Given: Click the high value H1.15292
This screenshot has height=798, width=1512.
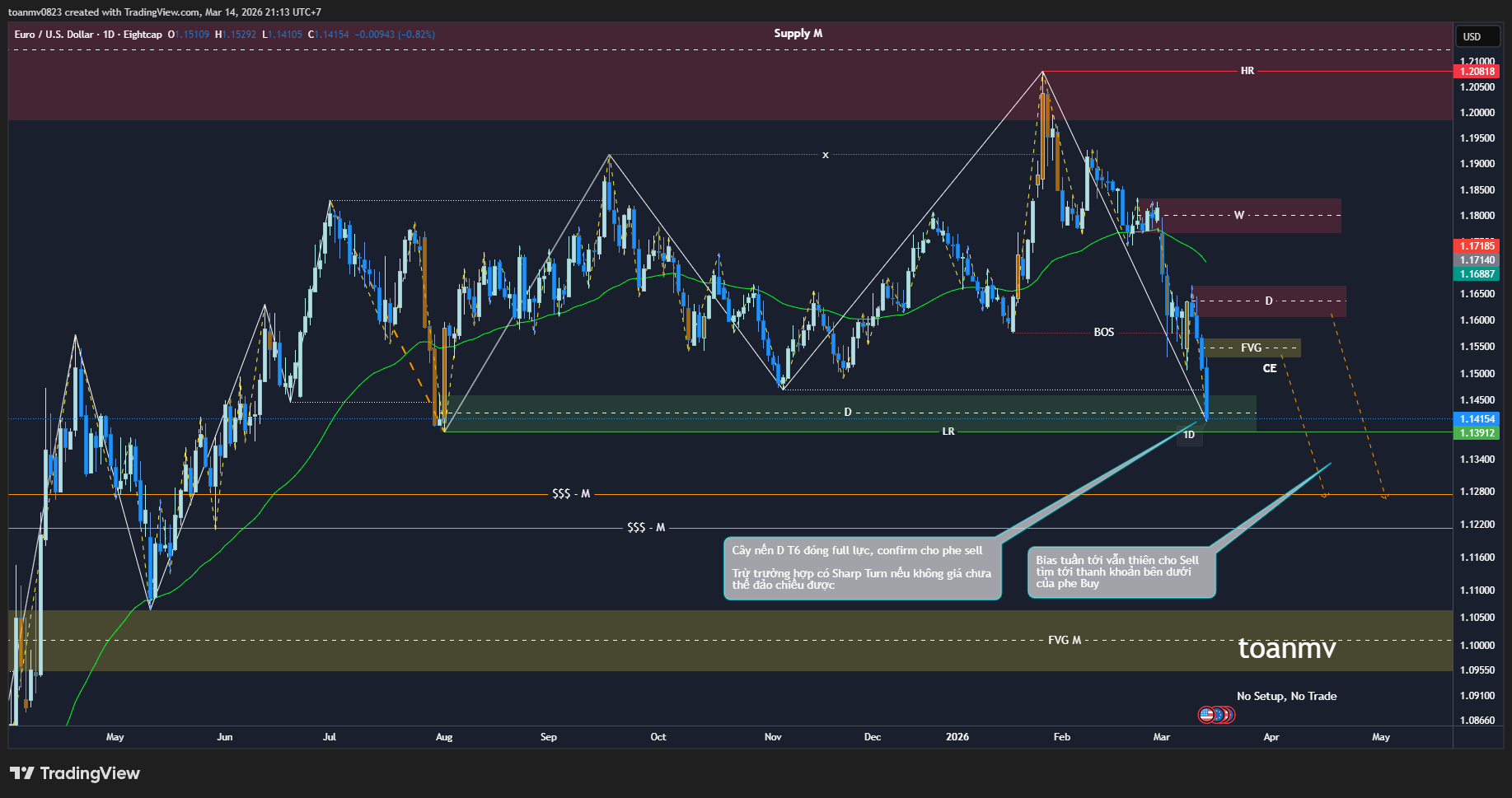Looking at the screenshot, I should coord(236,35).
